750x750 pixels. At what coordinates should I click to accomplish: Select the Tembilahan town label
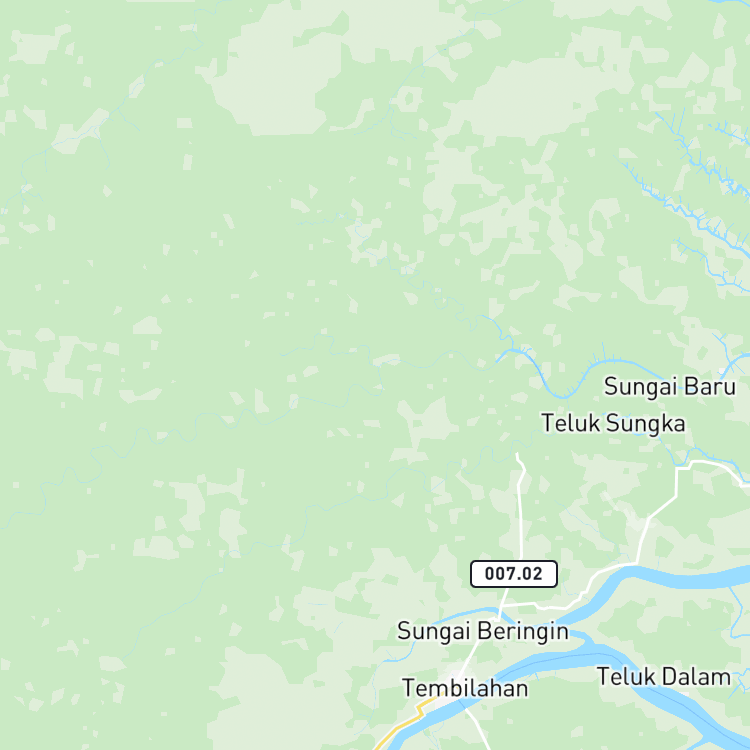coord(465,688)
